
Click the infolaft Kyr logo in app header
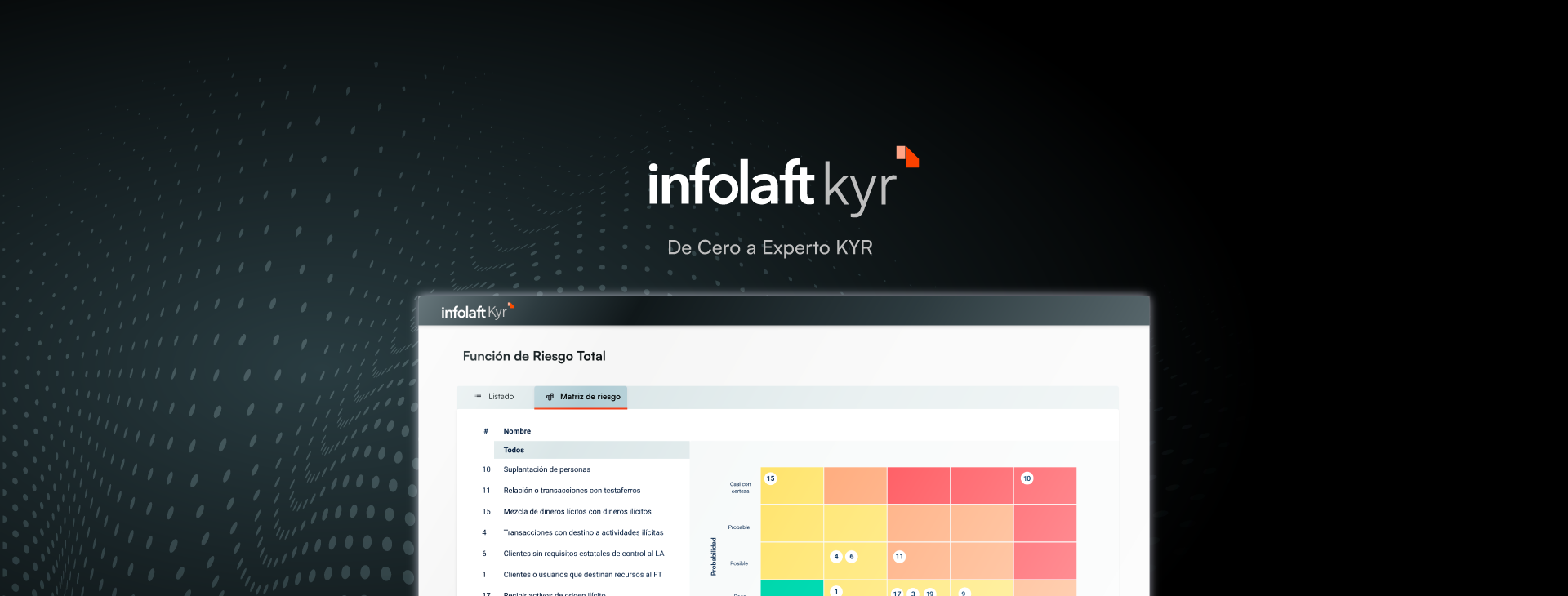pos(477,311)
